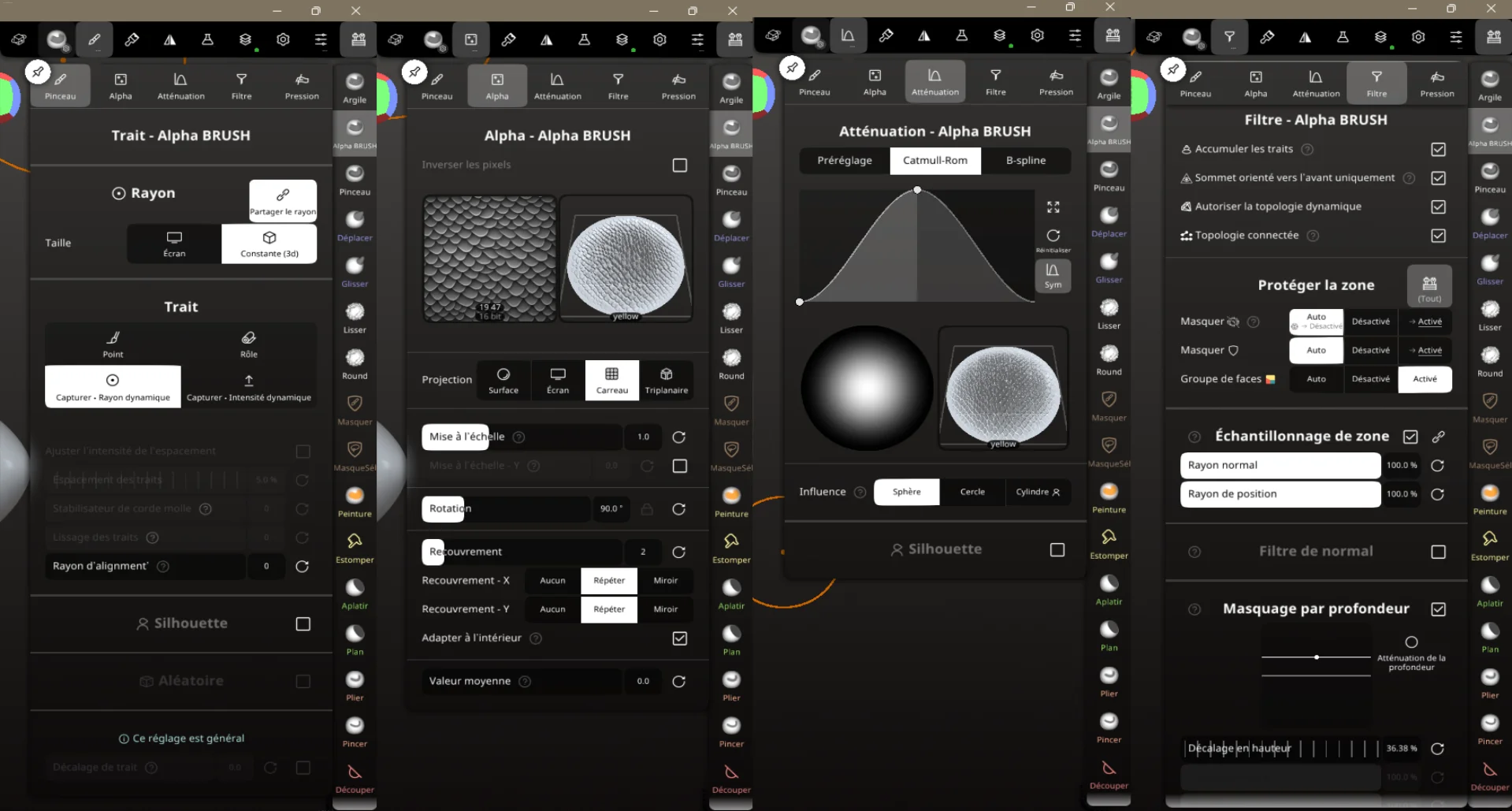Screen dimensions: 1512x811
Task: Select Capturer - Intensité dynamique stroke mode
Action: pyautogui.click(x=249, y=387)
